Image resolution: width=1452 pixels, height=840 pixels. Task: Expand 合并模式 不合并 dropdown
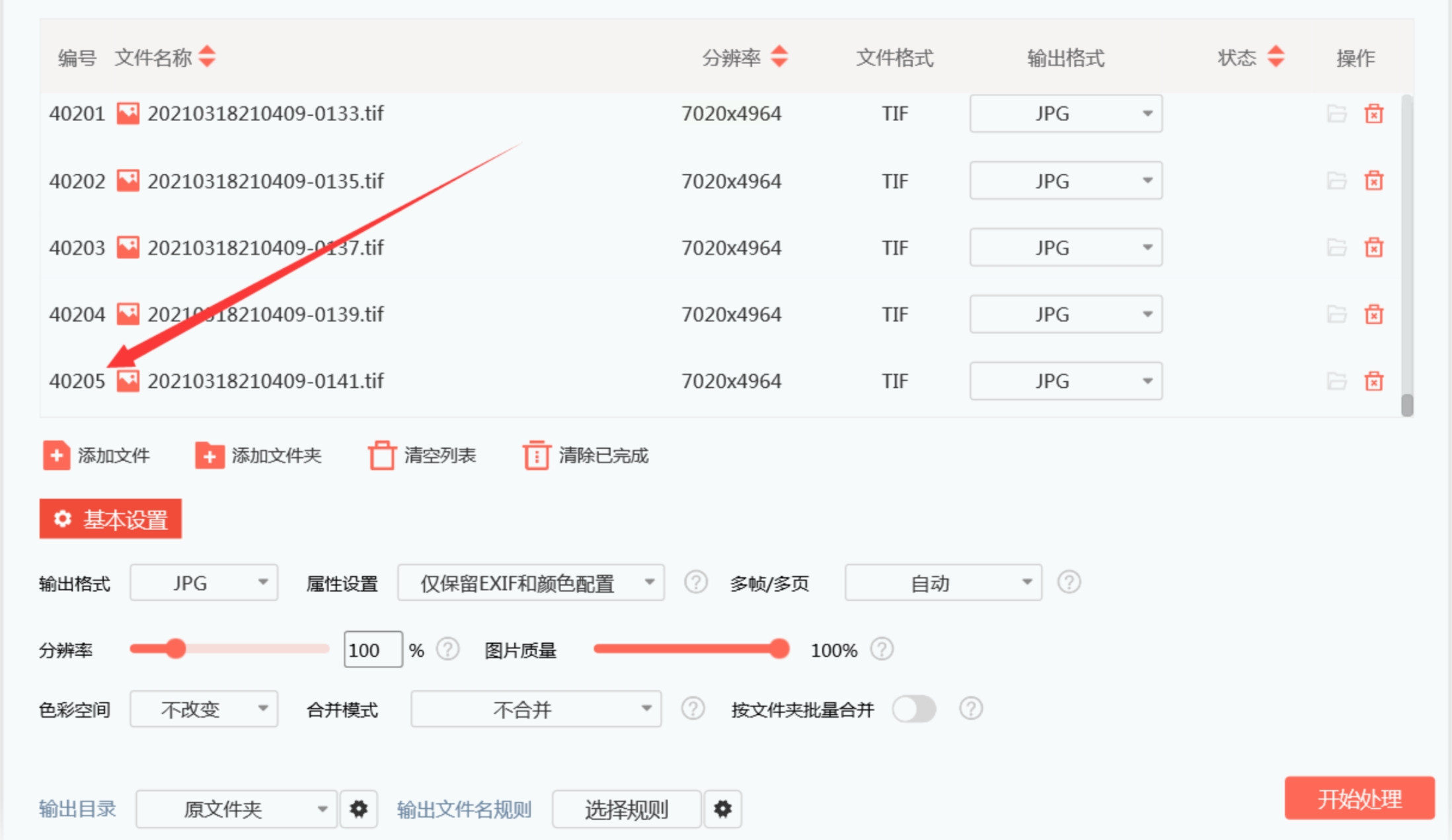(535, 709)
